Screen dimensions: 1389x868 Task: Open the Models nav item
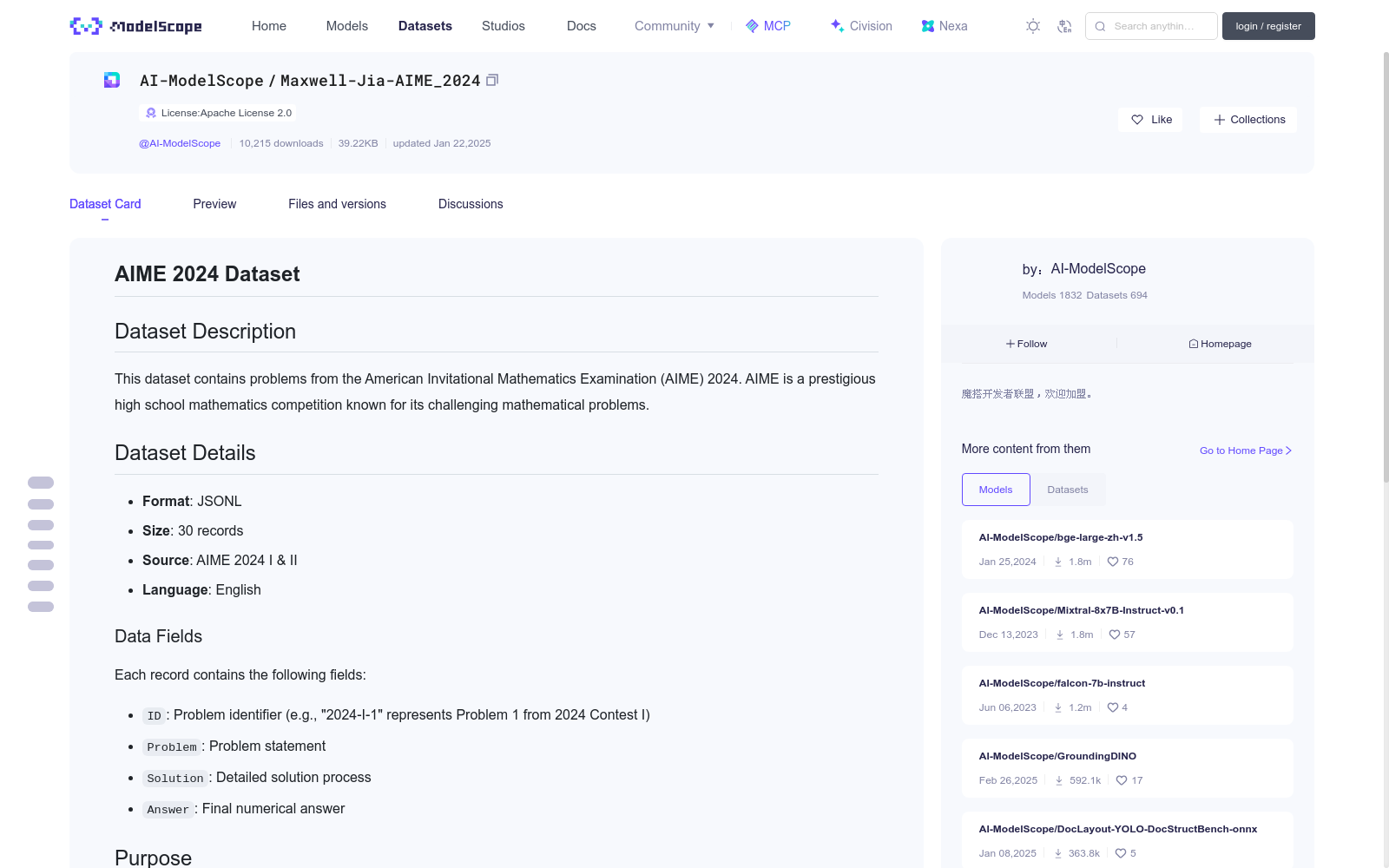(347, 26)
